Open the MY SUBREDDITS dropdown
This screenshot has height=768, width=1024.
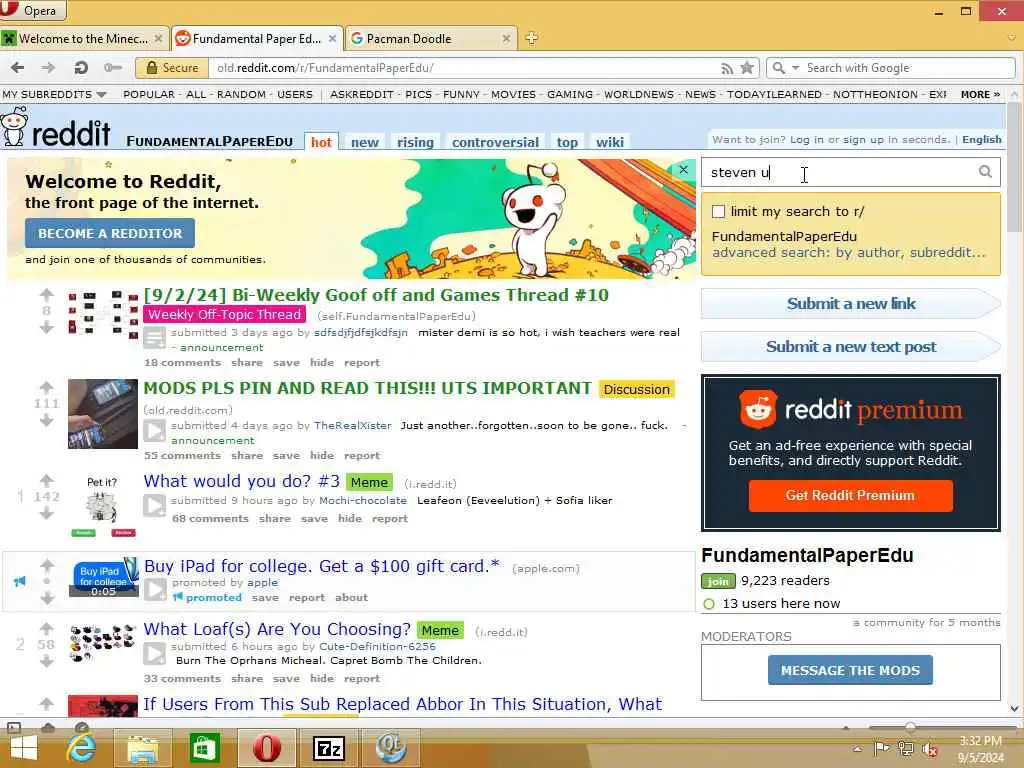[54, 95]
